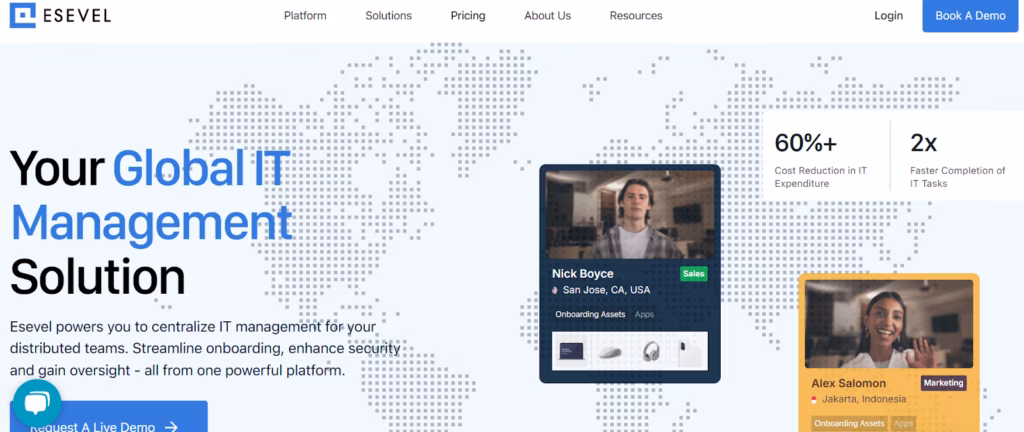
Task: Open the Resources menu
Action: pyautogui.click(x=636, y=16)
